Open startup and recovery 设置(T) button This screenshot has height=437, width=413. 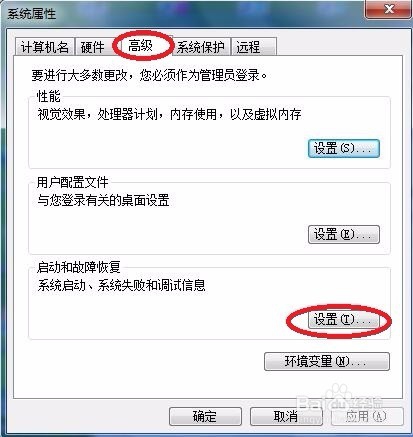click(344, 320)
